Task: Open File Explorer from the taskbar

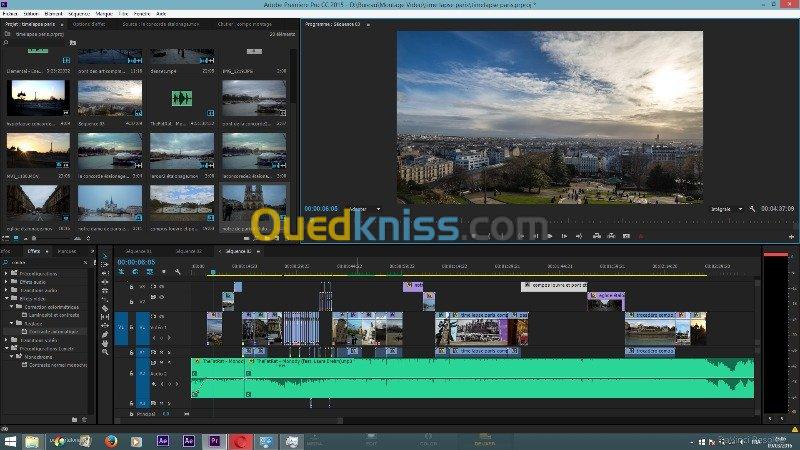Action: (x=32, y=441)
